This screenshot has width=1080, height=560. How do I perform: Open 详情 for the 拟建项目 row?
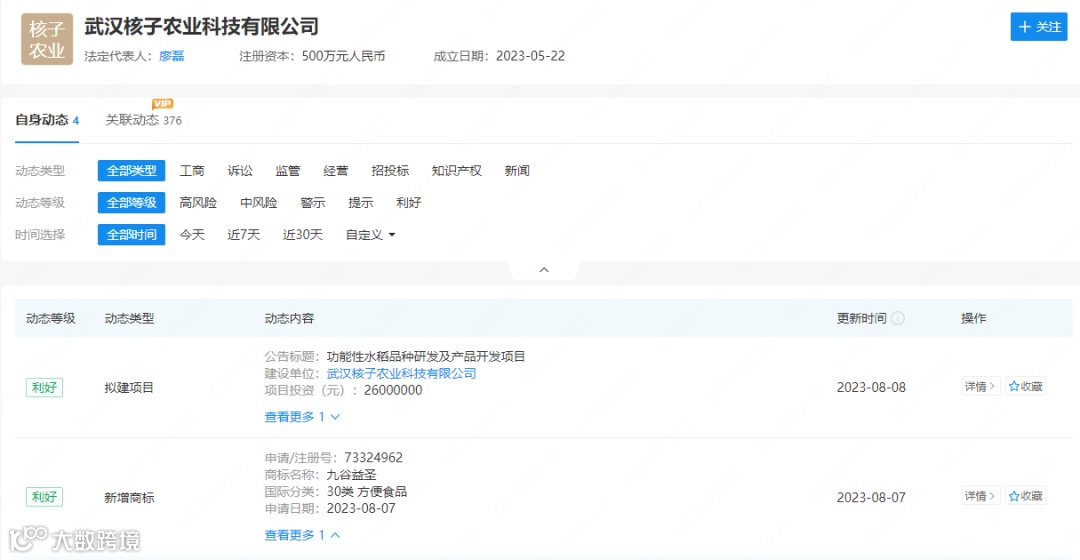[x=980, y=386]
